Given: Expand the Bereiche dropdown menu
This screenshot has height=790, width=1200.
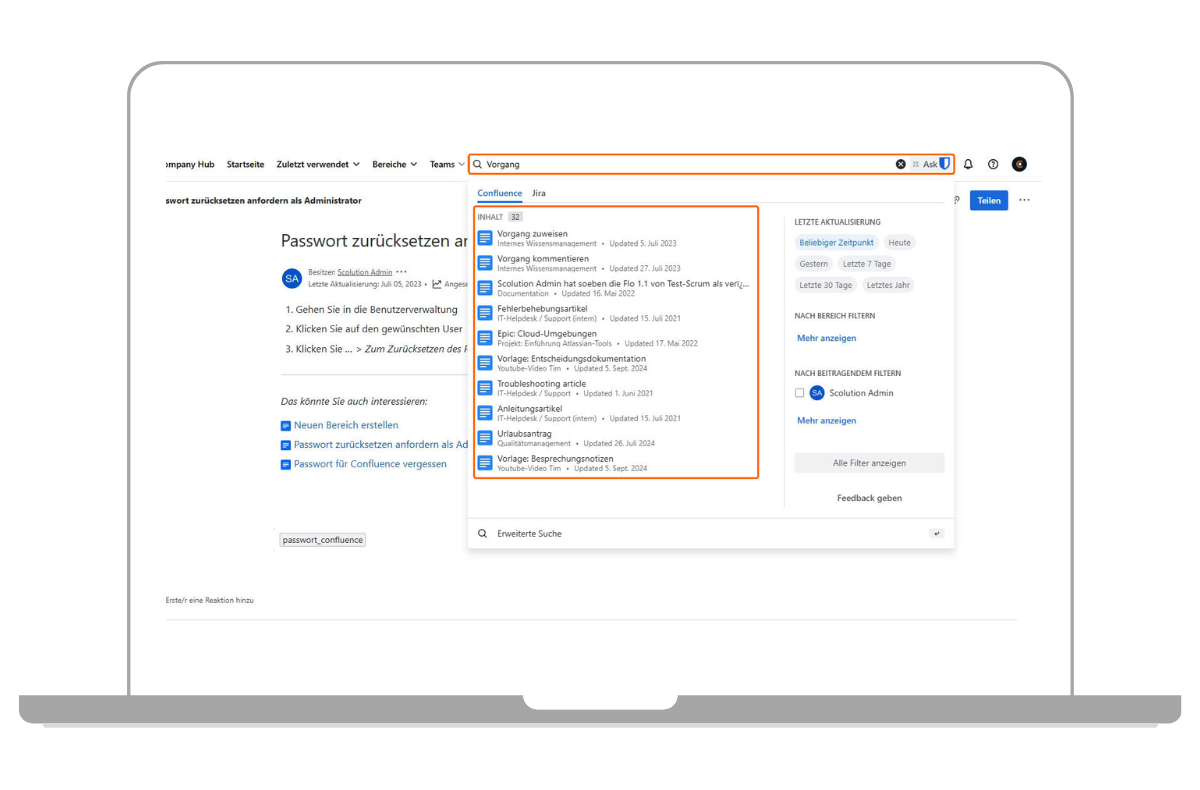Looking at the screenshot, I should click(395, 164).
